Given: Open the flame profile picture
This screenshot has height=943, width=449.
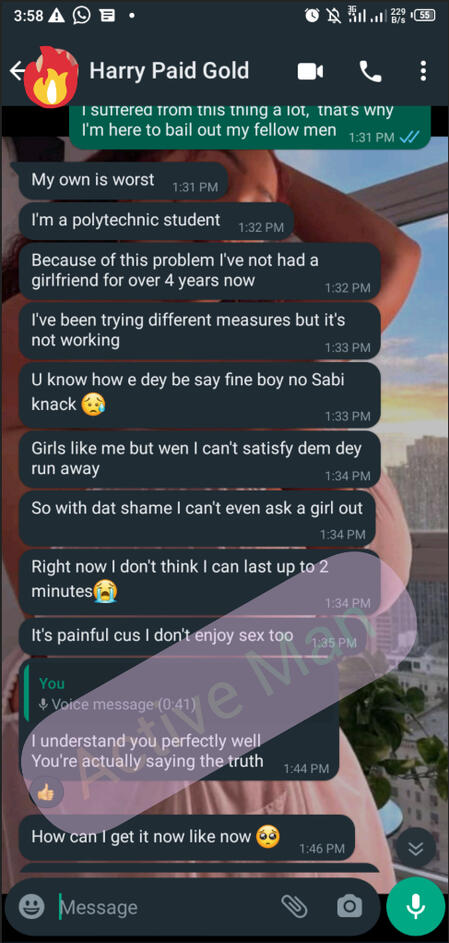Looking at the screenshot, I should click(x=52, y=76).
